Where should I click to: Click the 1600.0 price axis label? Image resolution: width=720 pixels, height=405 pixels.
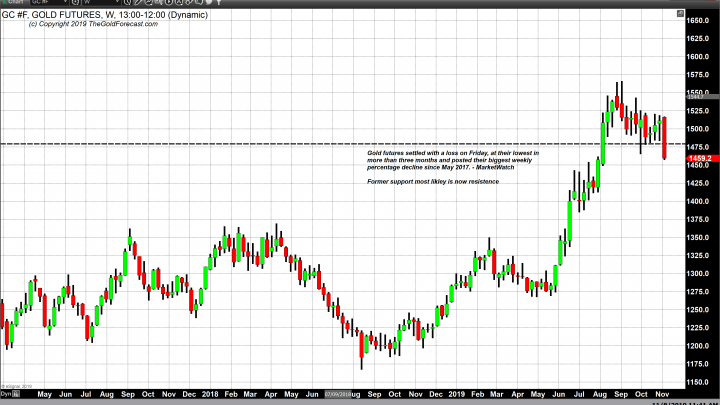(x=698, y=57)
